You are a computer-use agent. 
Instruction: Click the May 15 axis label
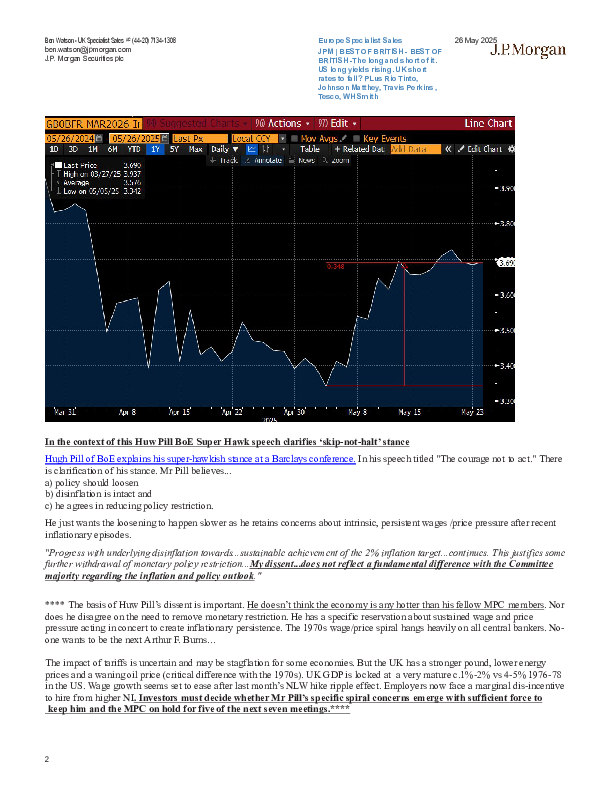[x=409, y=412]
